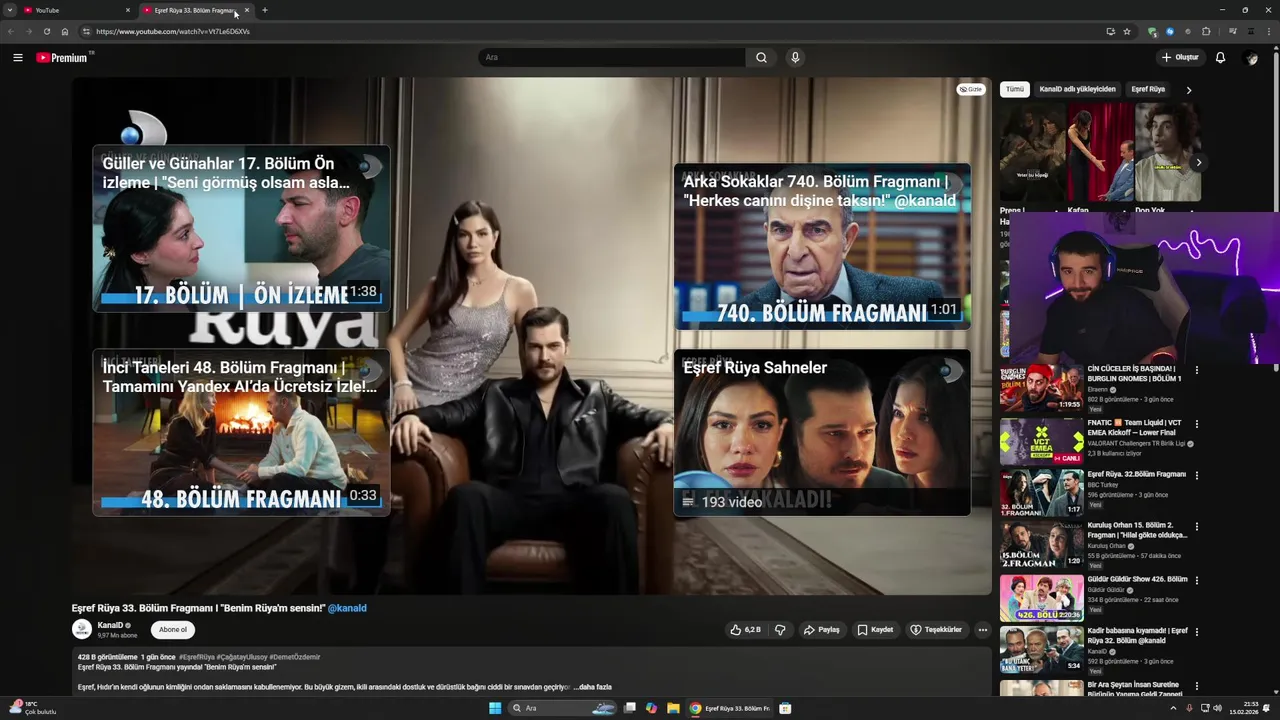Hide end screen cards with Gizle
This screenshot has height=720, width=1280.
click(971, 89)
